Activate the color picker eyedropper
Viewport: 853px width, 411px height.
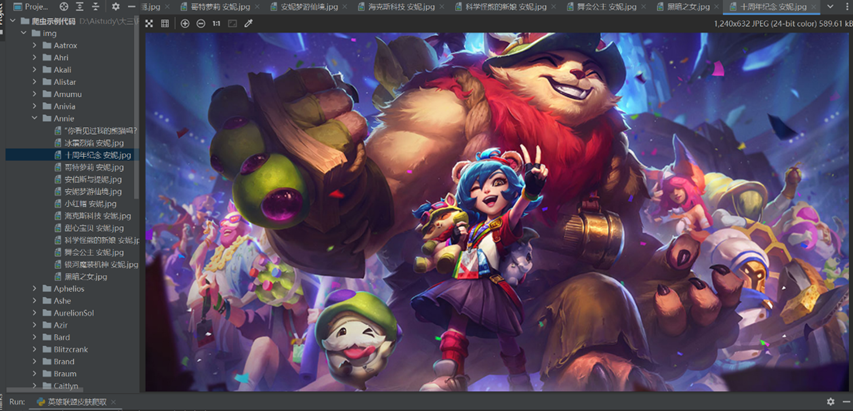coord(249,24)
